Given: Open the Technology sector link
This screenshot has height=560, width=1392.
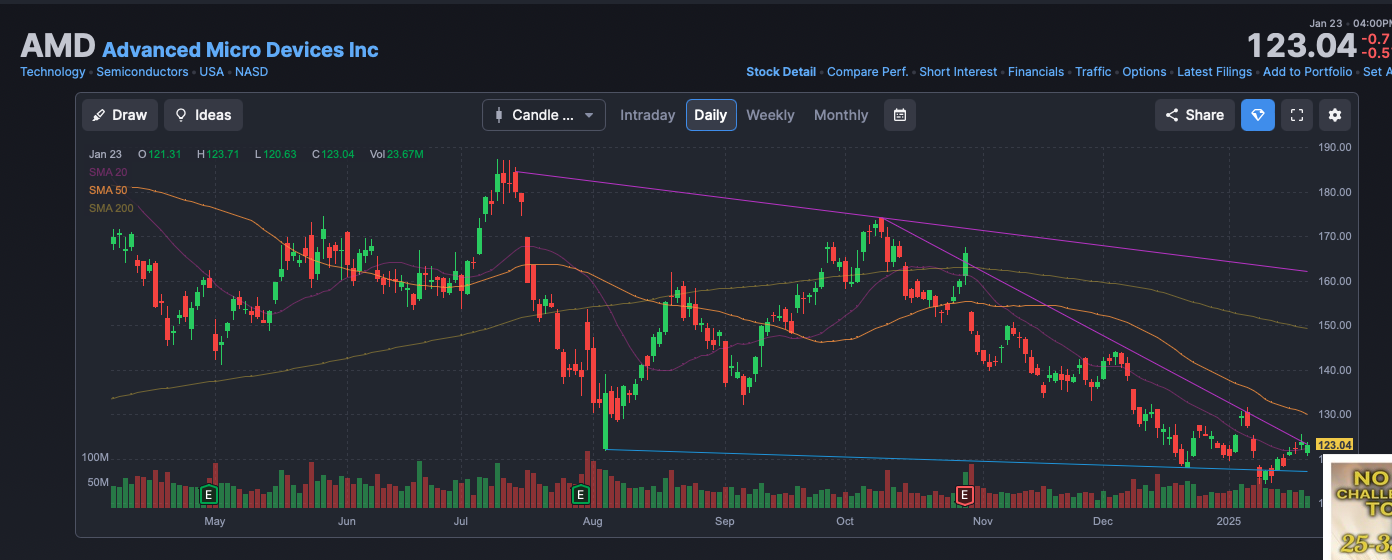Looking at the screenshot, I should 53,72.
